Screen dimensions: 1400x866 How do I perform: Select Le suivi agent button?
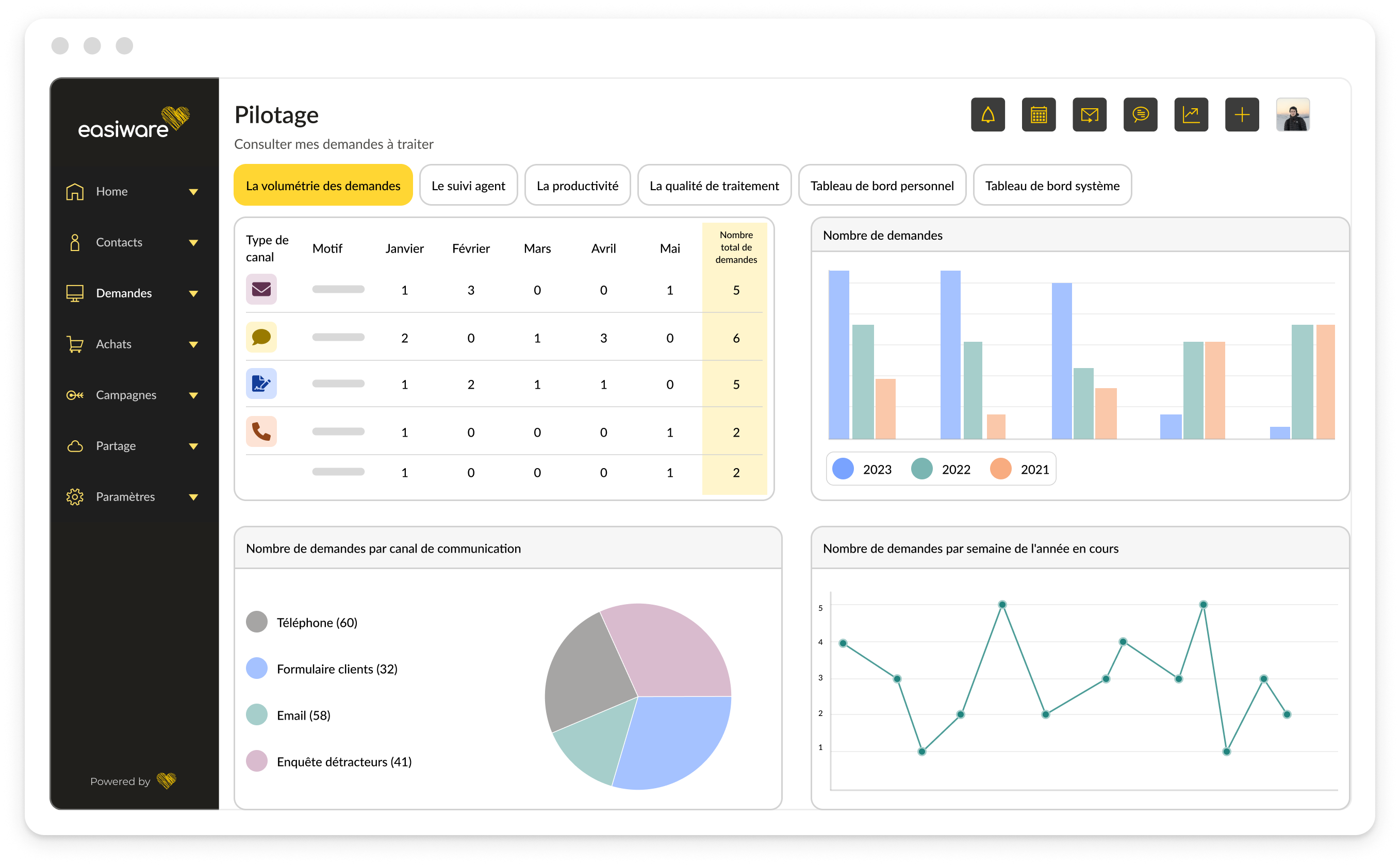[468, 186]
